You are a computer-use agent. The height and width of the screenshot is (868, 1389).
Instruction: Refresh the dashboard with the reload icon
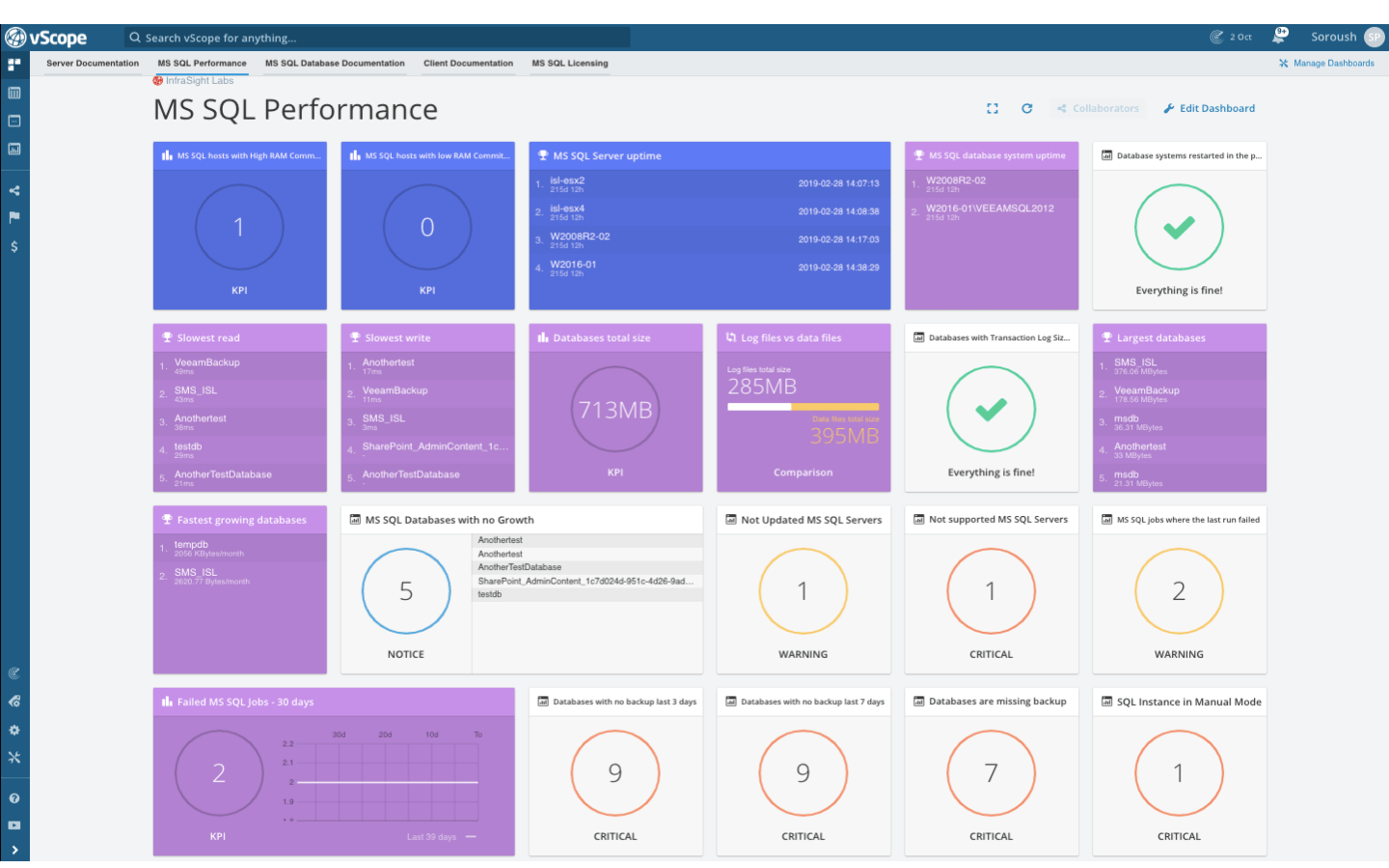point(1027,109)
